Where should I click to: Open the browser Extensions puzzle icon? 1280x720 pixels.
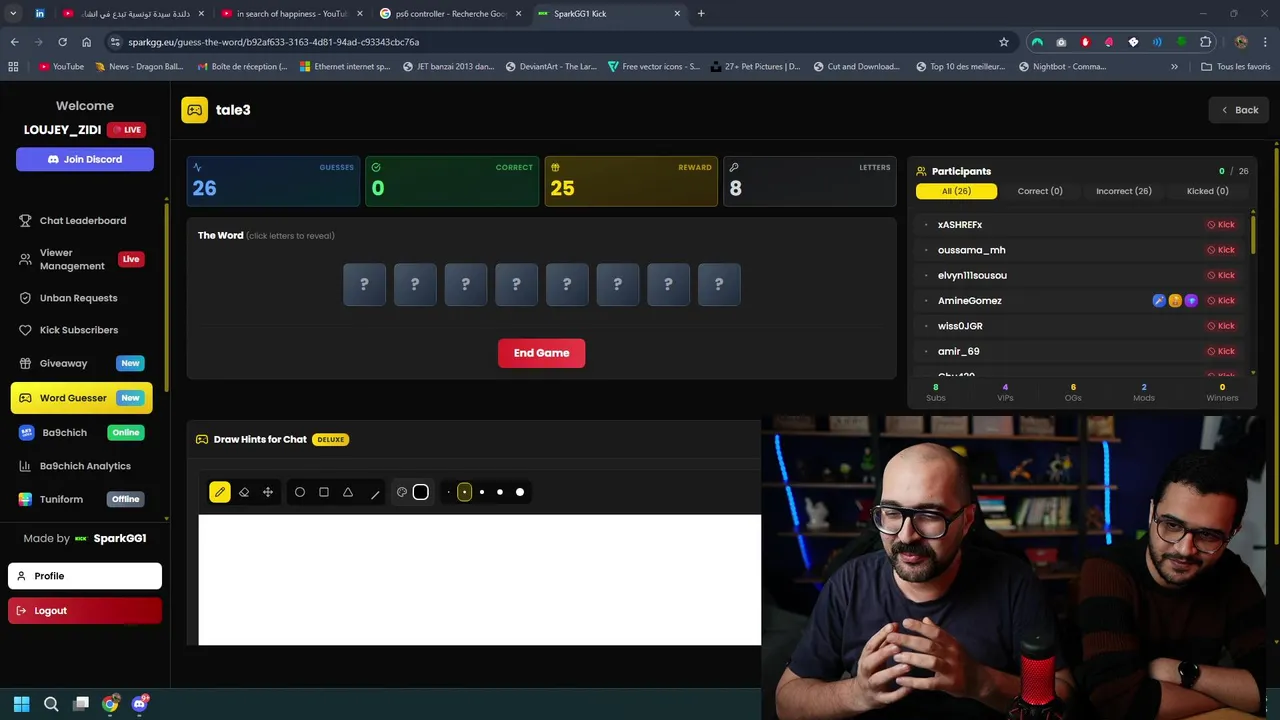click(x=1206, y=42)
